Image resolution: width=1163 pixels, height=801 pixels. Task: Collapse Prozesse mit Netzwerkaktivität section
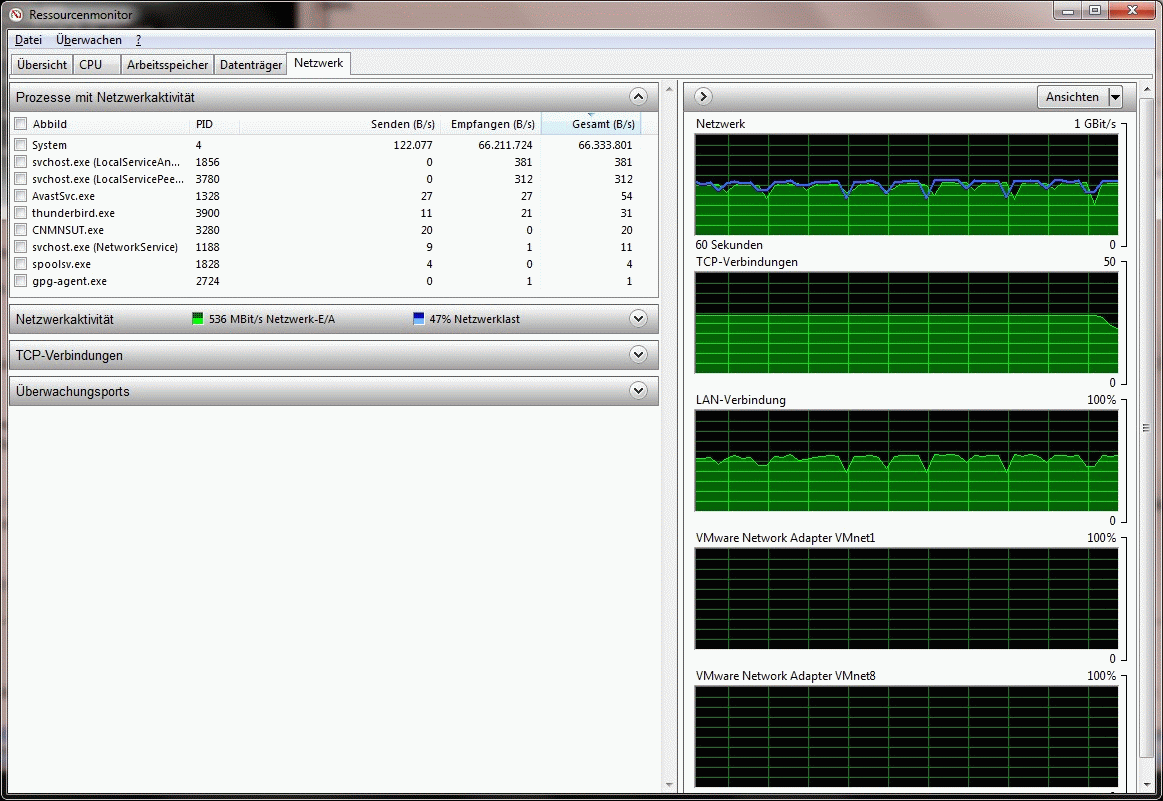(639, 97)
